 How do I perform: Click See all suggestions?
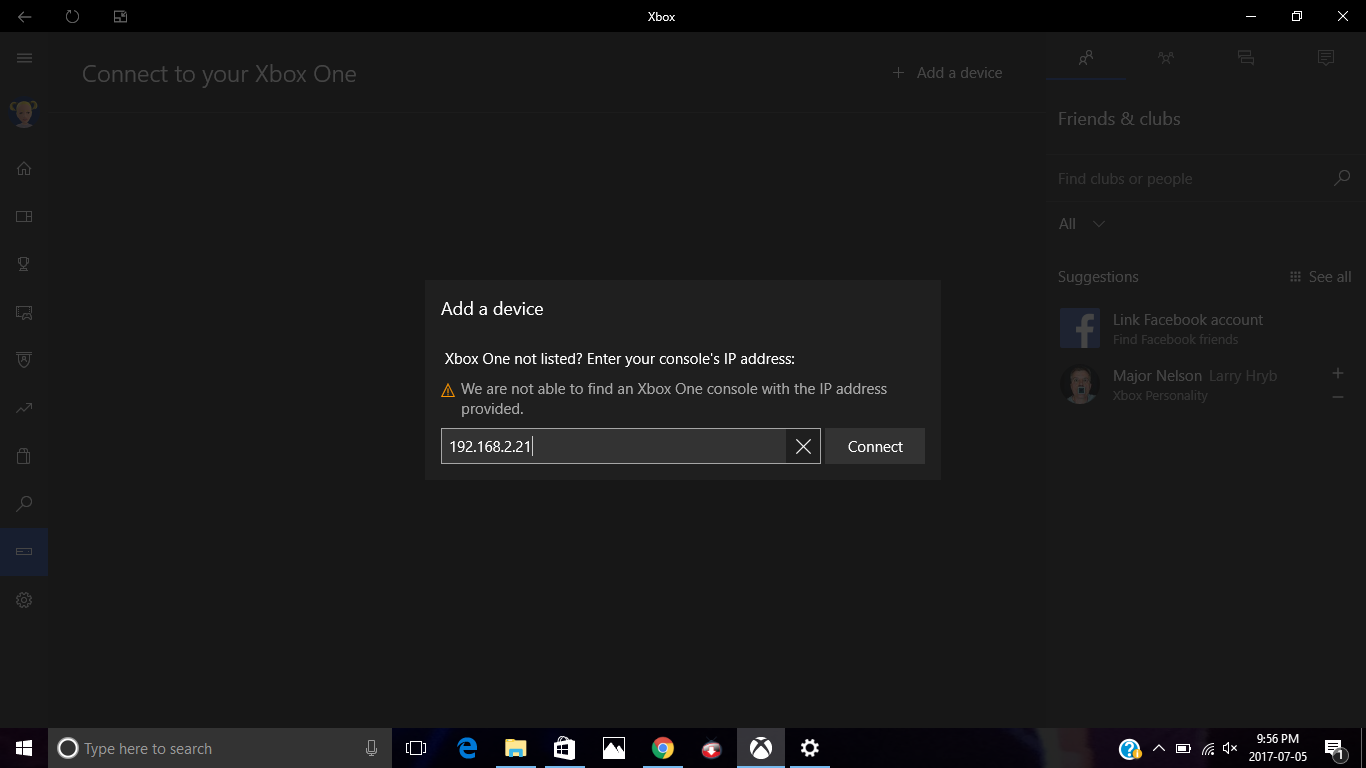(1320, 277)
